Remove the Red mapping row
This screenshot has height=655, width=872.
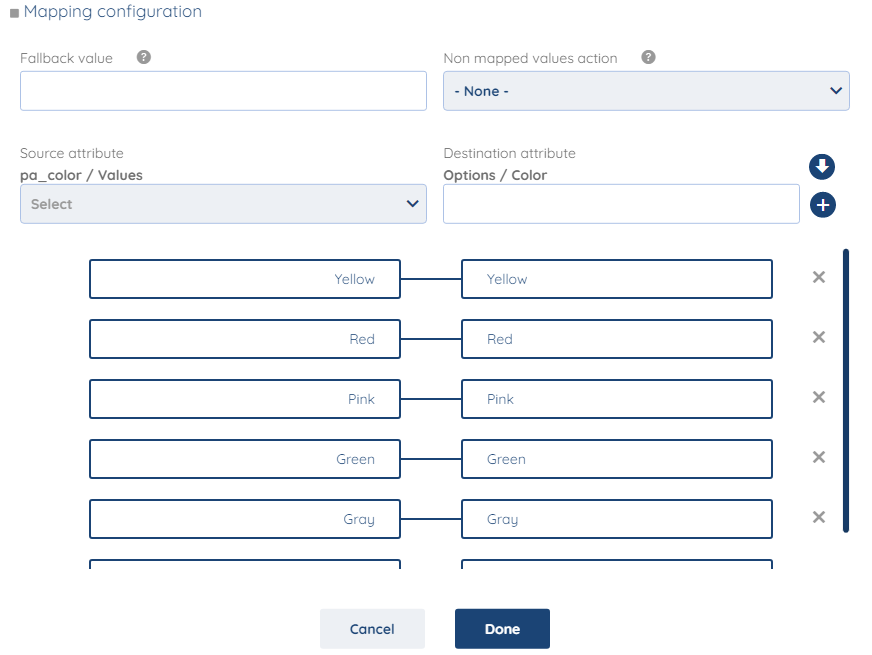pyautogui.click(x=819, y=337)
